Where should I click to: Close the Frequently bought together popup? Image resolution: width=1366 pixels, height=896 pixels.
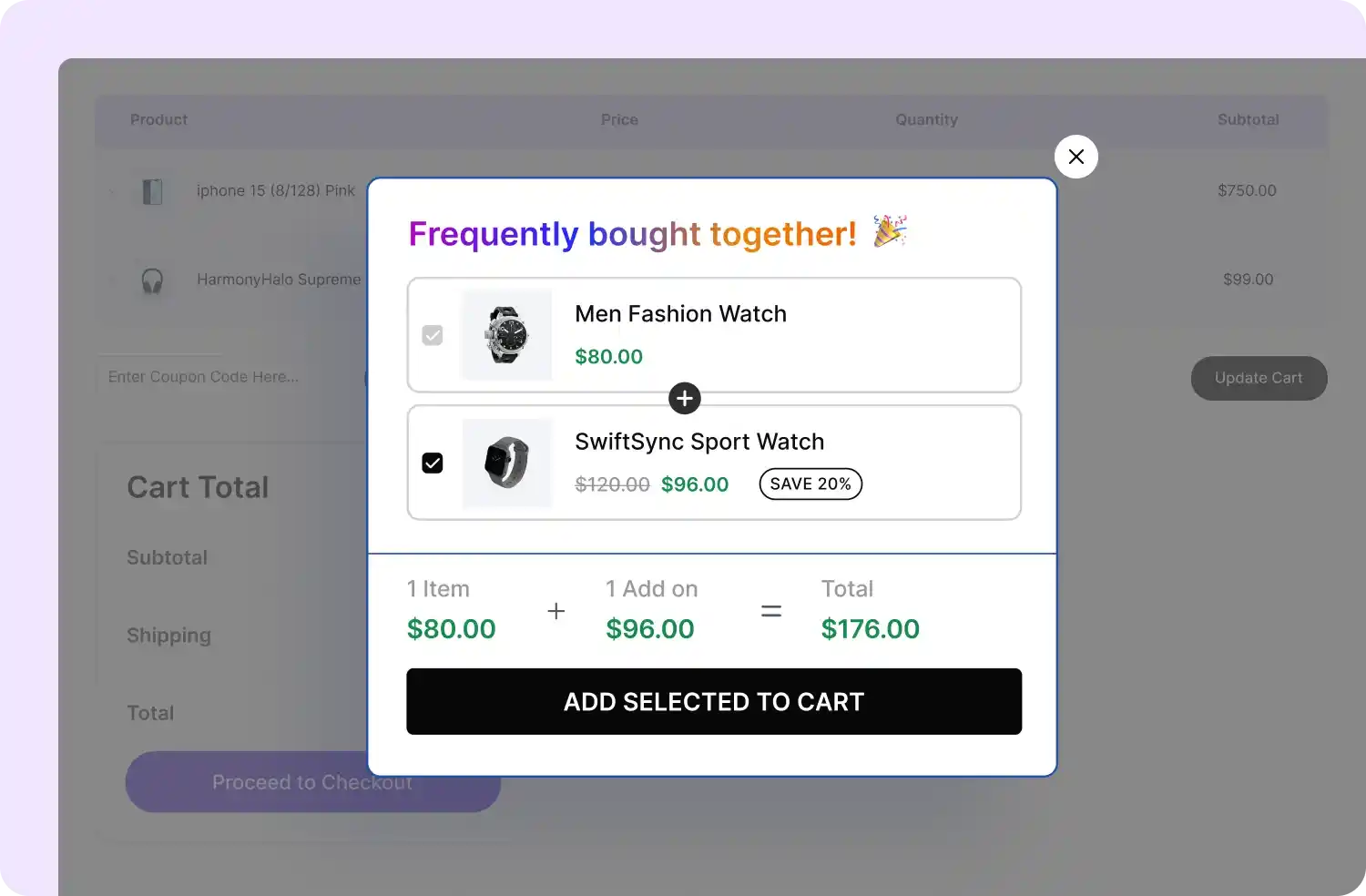[x=1075, y=157]
